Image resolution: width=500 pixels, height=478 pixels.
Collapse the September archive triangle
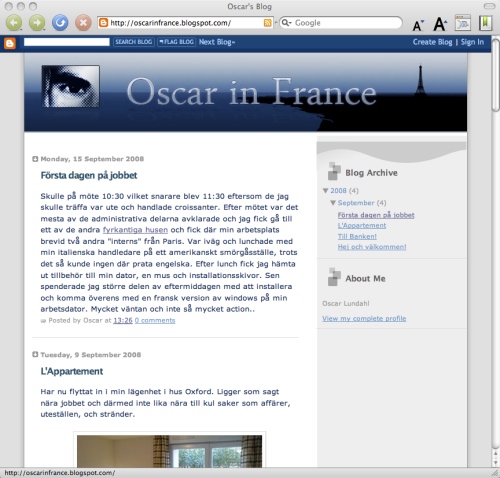pyautogui.click(x=333, y=203)
